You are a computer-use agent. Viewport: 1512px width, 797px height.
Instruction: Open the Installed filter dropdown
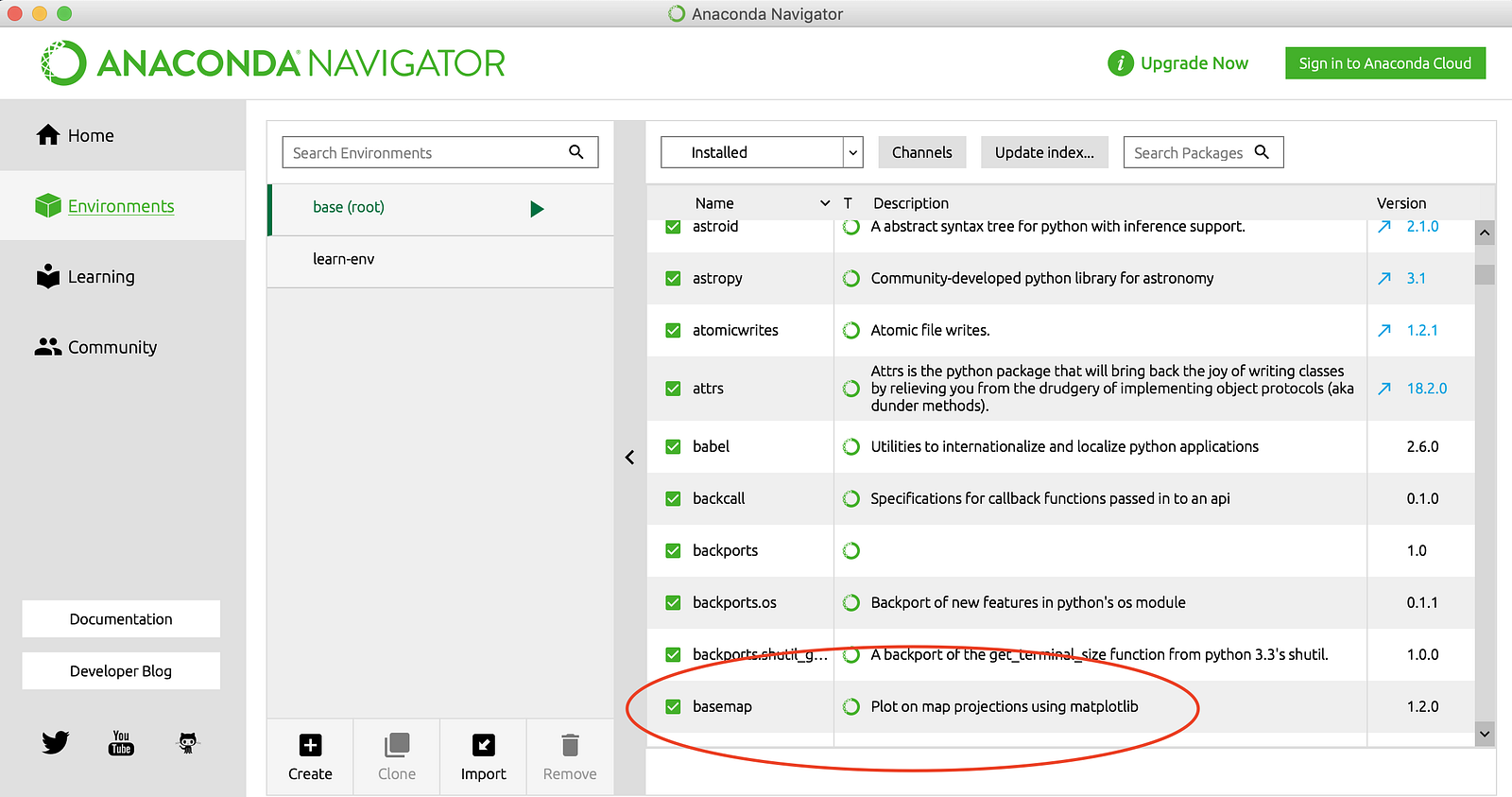pos(762,152)
